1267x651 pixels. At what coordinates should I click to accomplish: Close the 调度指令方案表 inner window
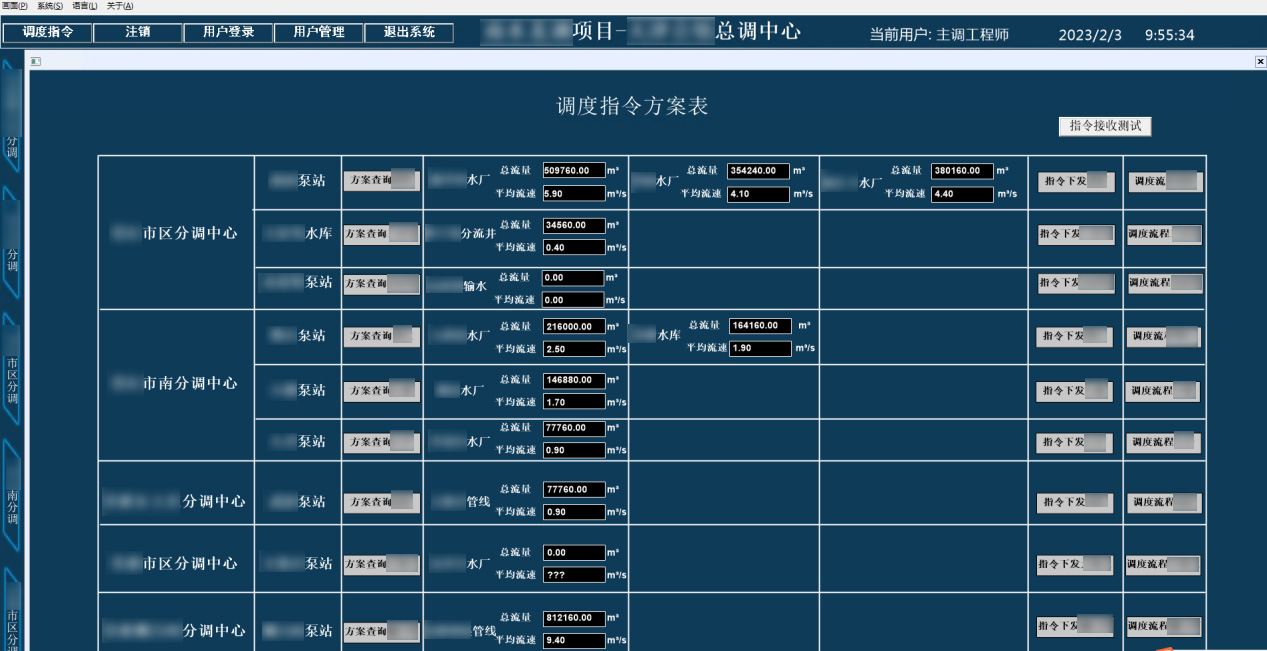coord(1260,62)
